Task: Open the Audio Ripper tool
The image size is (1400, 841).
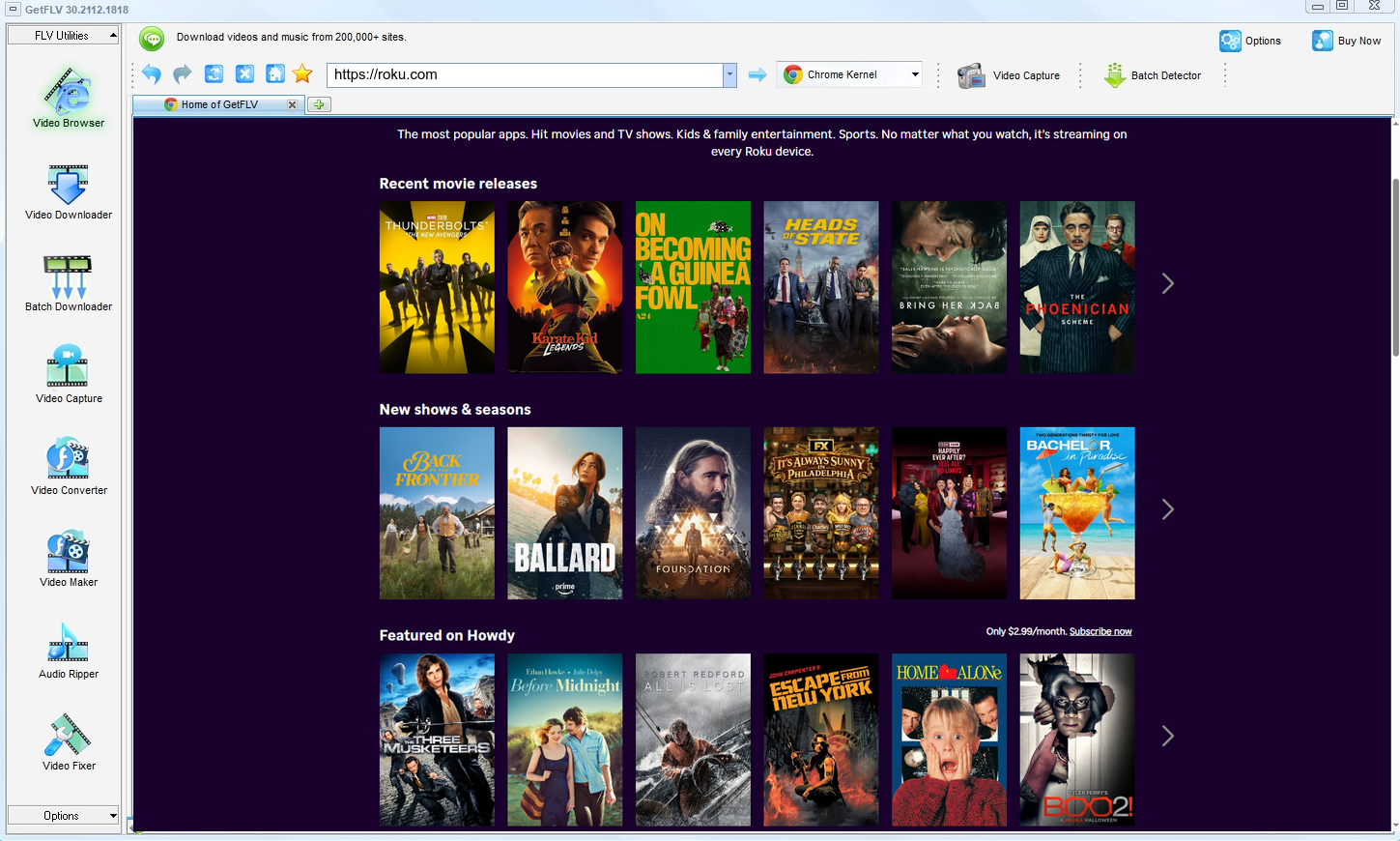Action: [x=69, y=650]
